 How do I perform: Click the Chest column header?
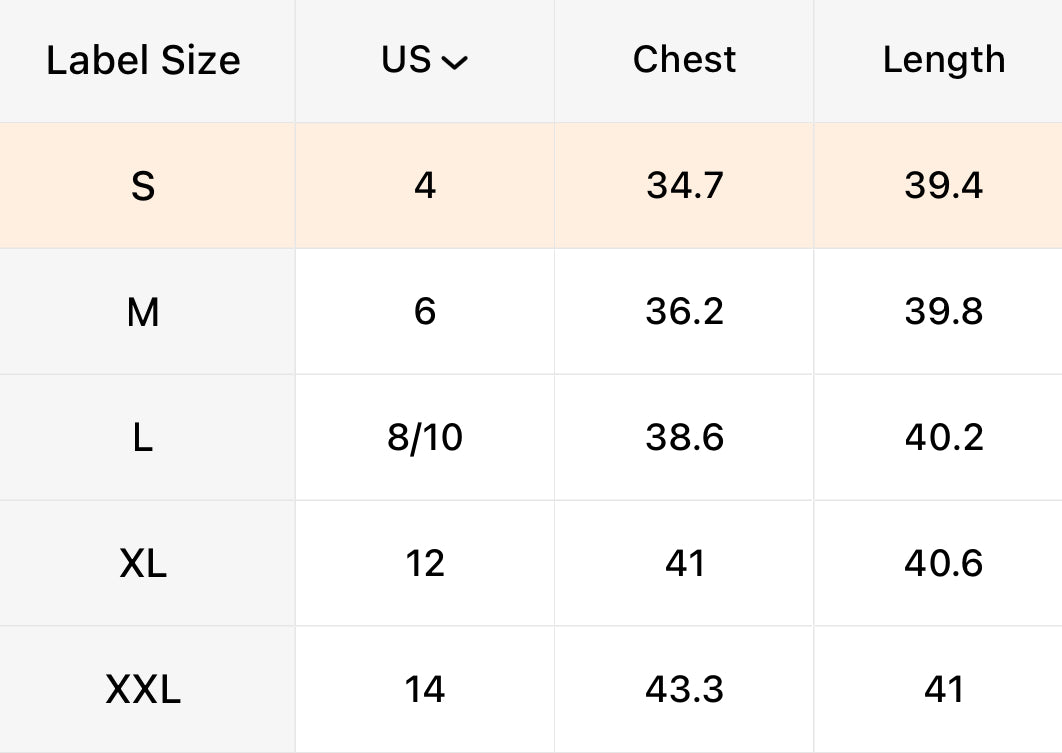684,60
